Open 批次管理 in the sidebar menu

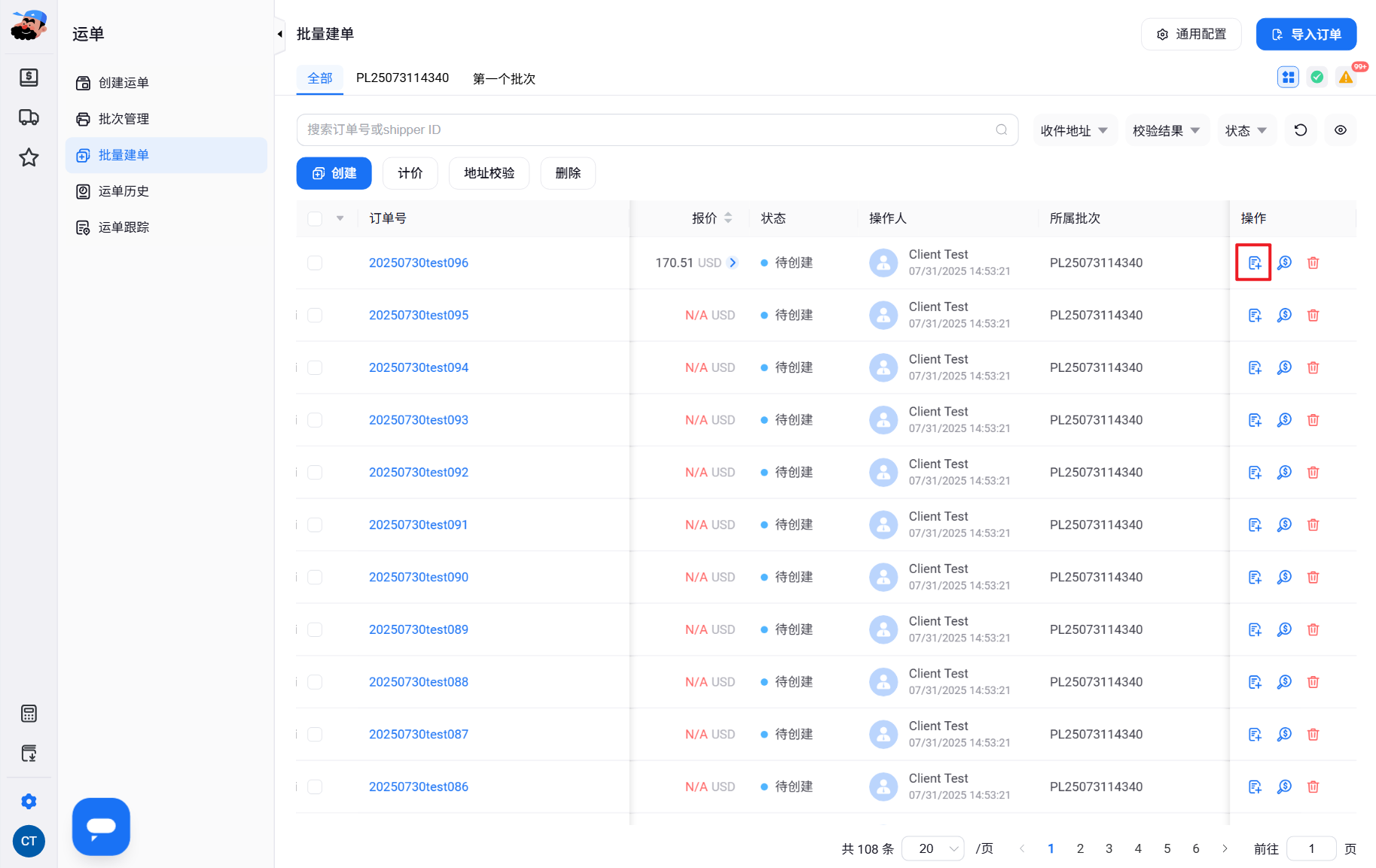click(166, 119)
